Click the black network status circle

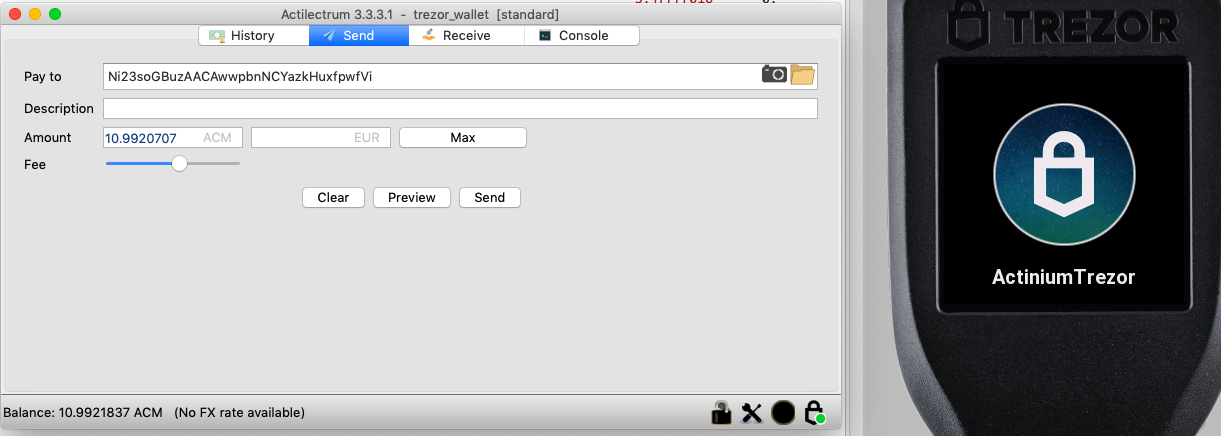tap(783, 412)
